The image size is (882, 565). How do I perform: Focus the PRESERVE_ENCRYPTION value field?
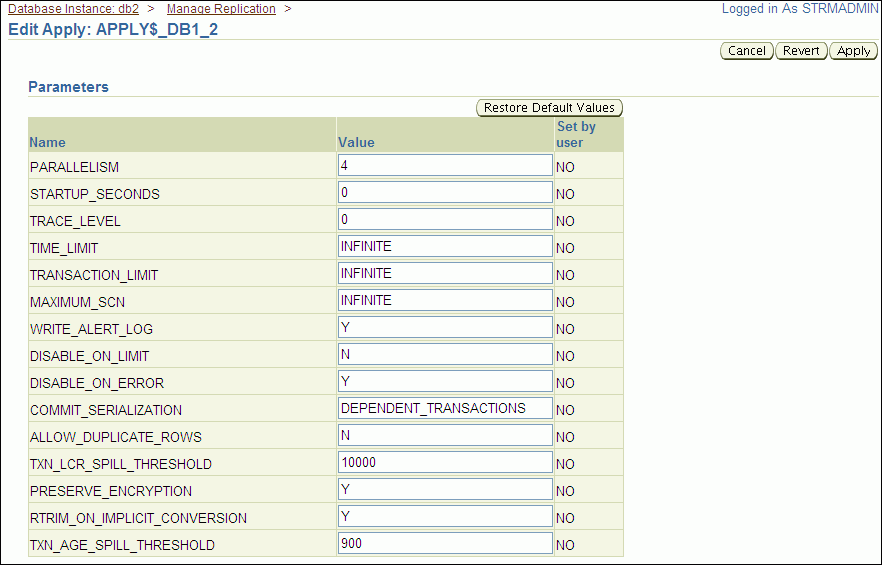click(x=445, y=489)
